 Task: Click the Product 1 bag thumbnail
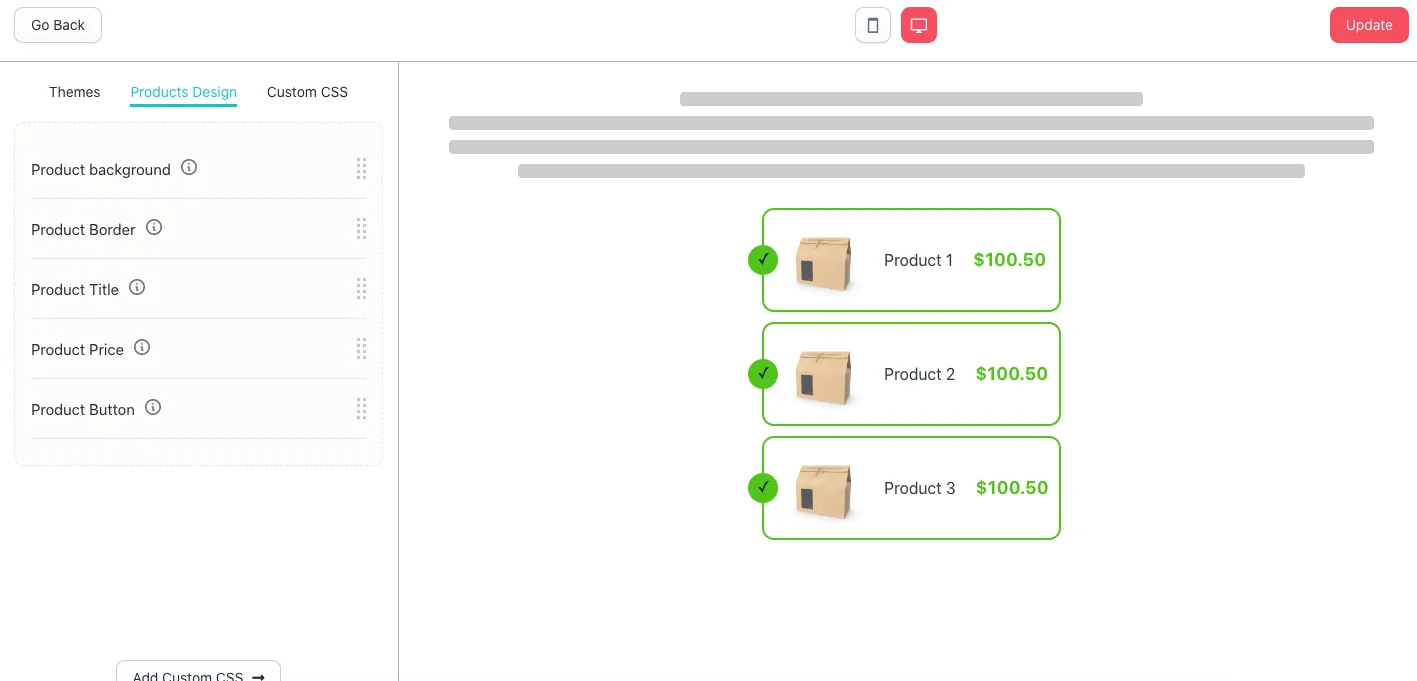(824, 263)
